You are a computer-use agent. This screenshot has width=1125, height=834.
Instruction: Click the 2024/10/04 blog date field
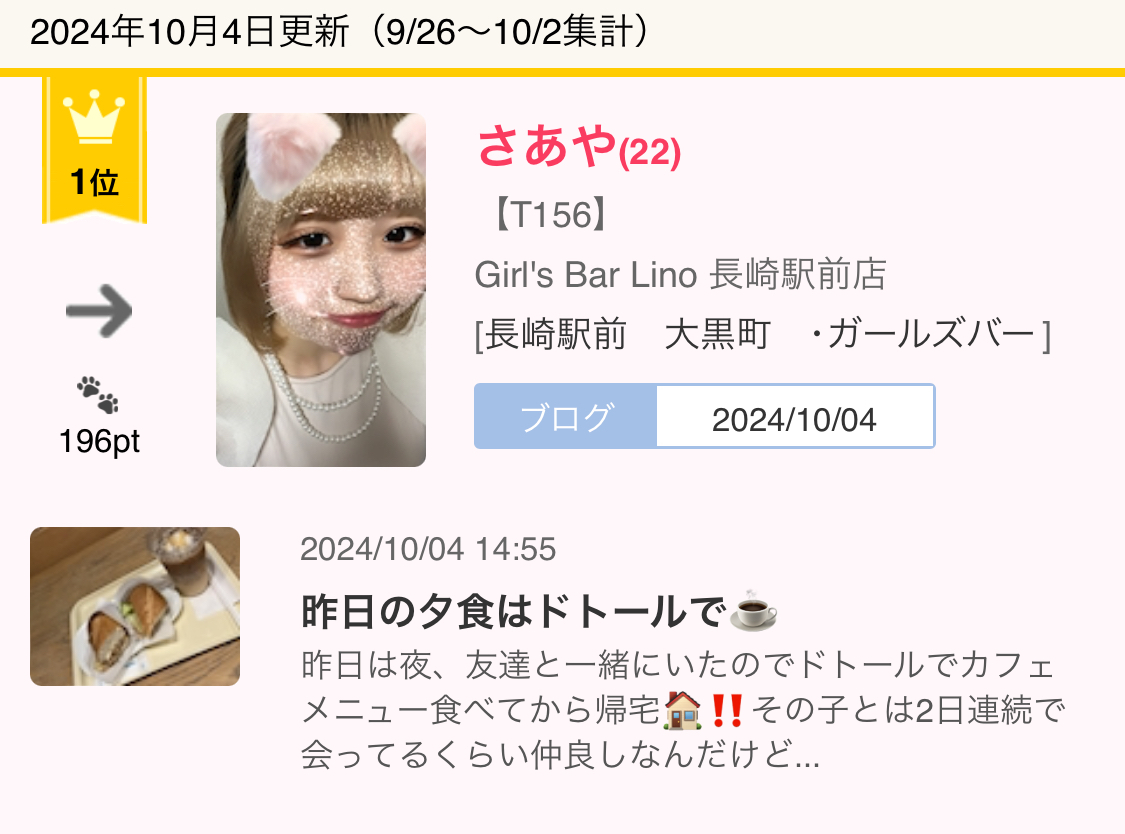click(x=795, y=417)
